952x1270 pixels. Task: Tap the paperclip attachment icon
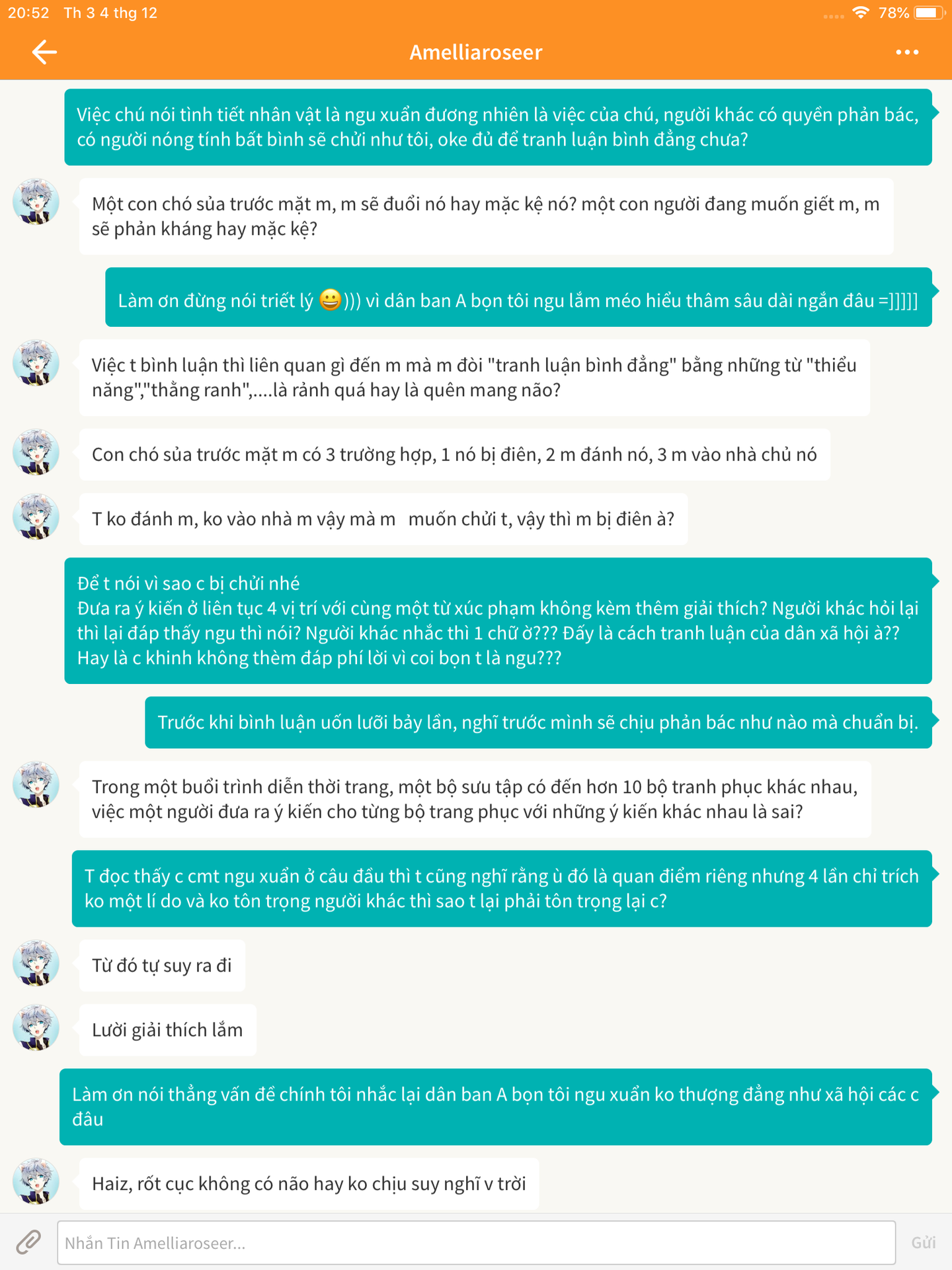click(x=28, y=1242)
